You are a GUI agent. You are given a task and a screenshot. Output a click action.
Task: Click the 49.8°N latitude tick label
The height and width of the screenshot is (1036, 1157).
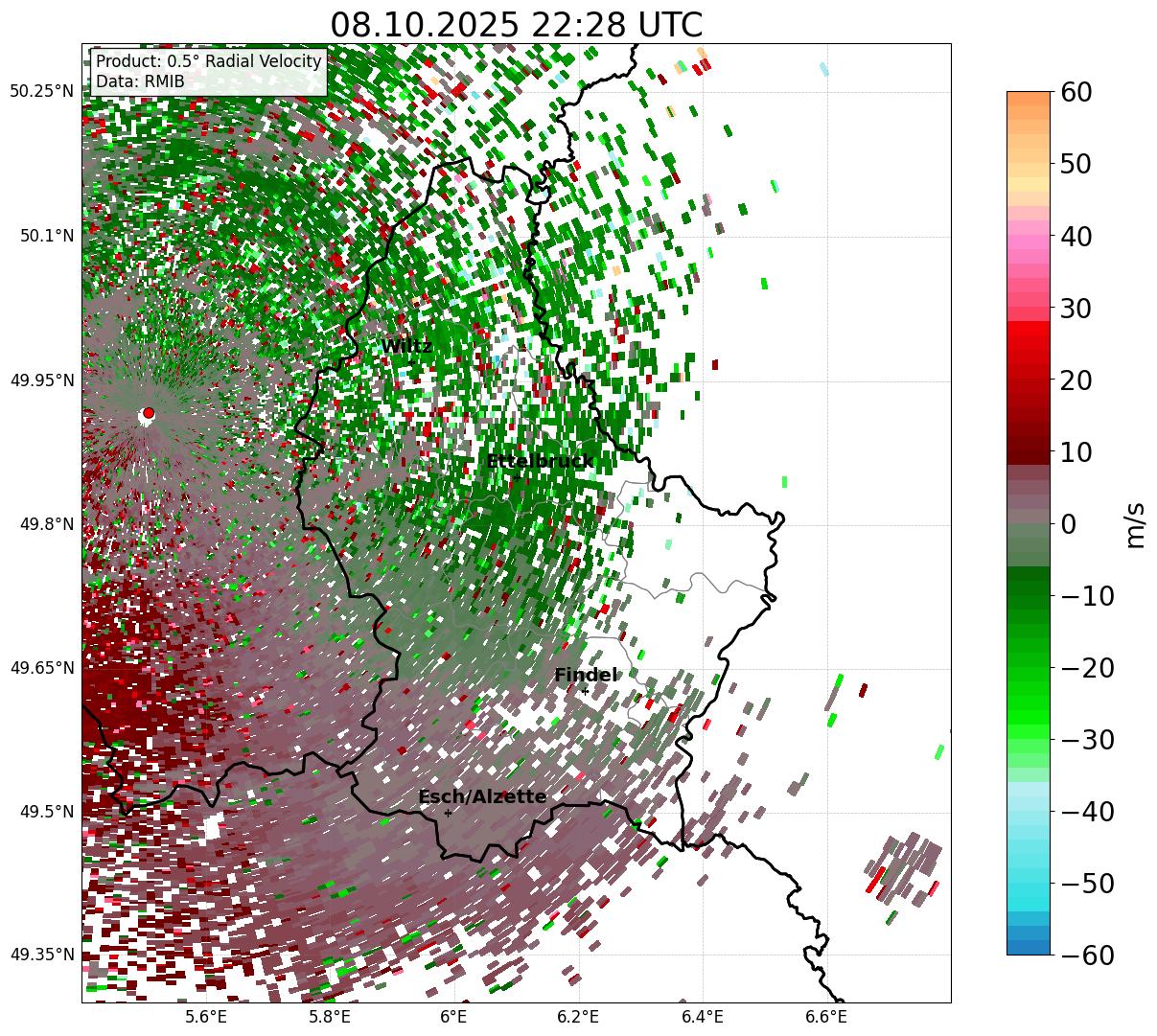[x=46, y=524]
